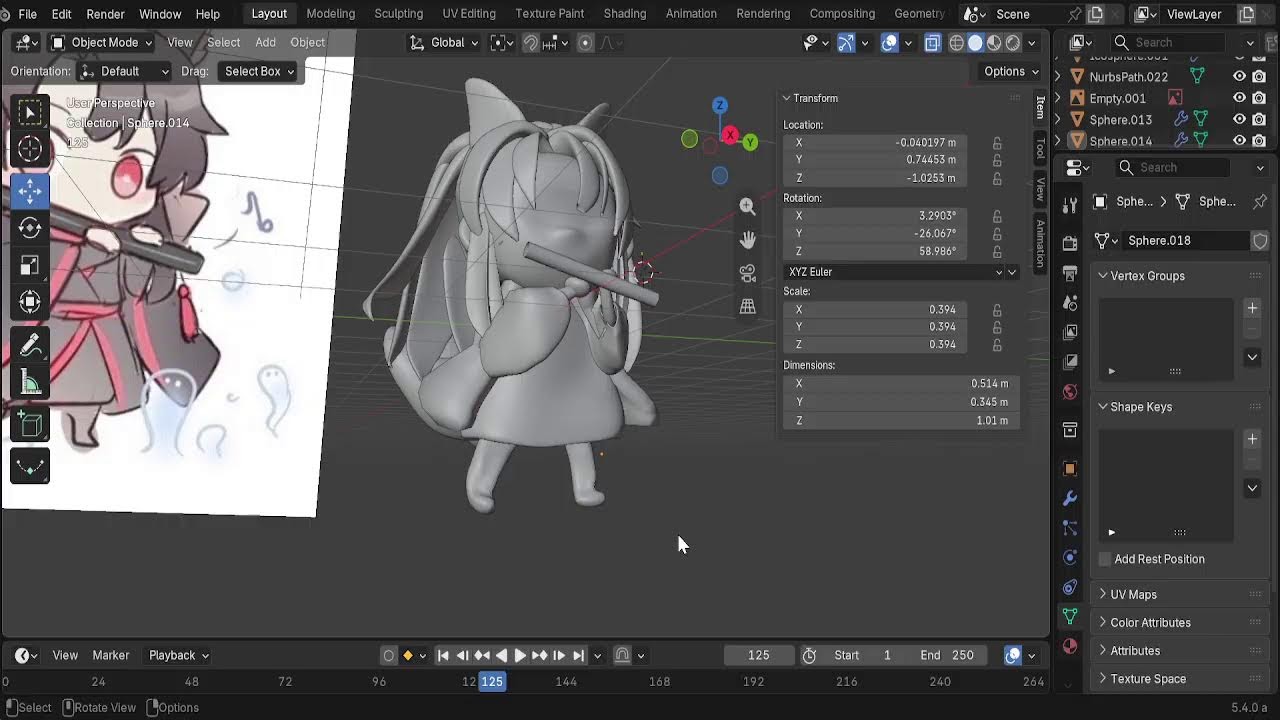This screenshot has width=1280, height=720.
Task: Activate the Scale tool
Action: (30, 265)
